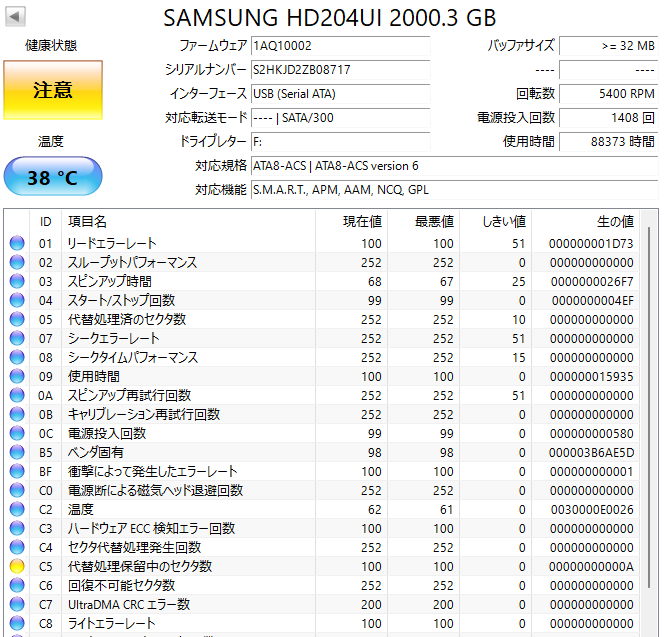
Task: Select the UltraDMA CRC エラー数 attribute name
Action: pyautogui.click(x=129, y=604)
